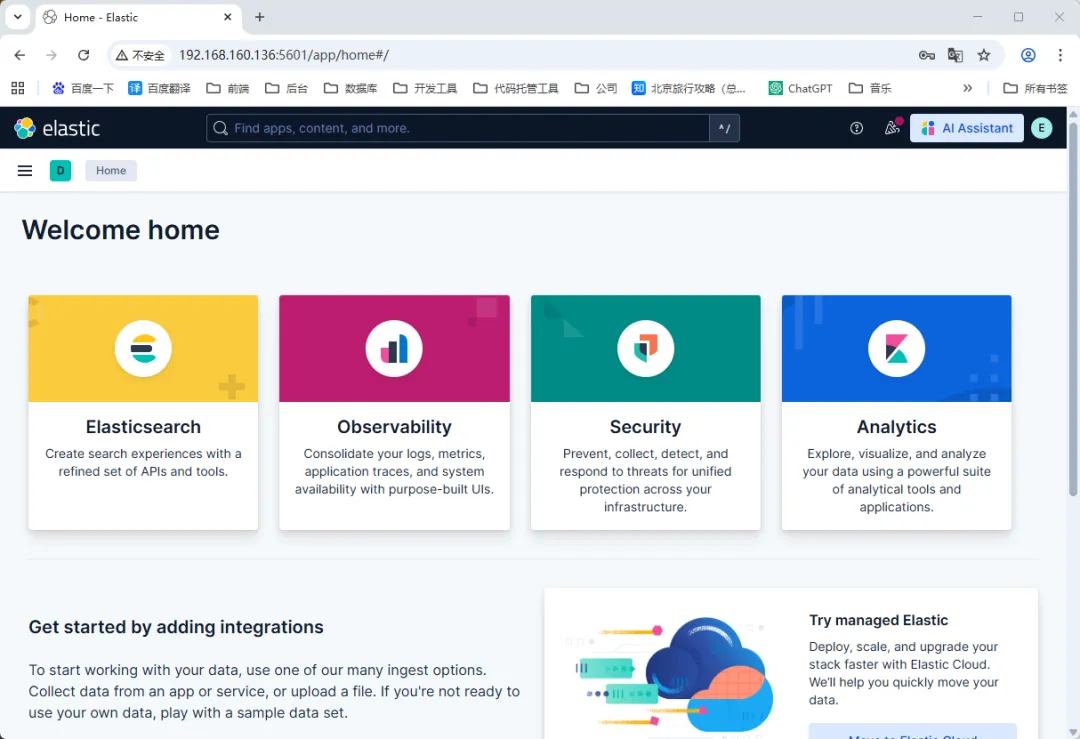1080x739 pixels.
Task: Open the 音乐 bookmark folder
Action: click(870, 88)
